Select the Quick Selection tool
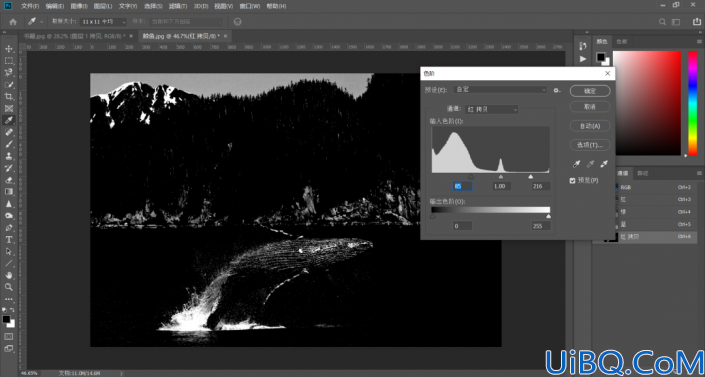 pyautogui.click(x=9, y=85)
